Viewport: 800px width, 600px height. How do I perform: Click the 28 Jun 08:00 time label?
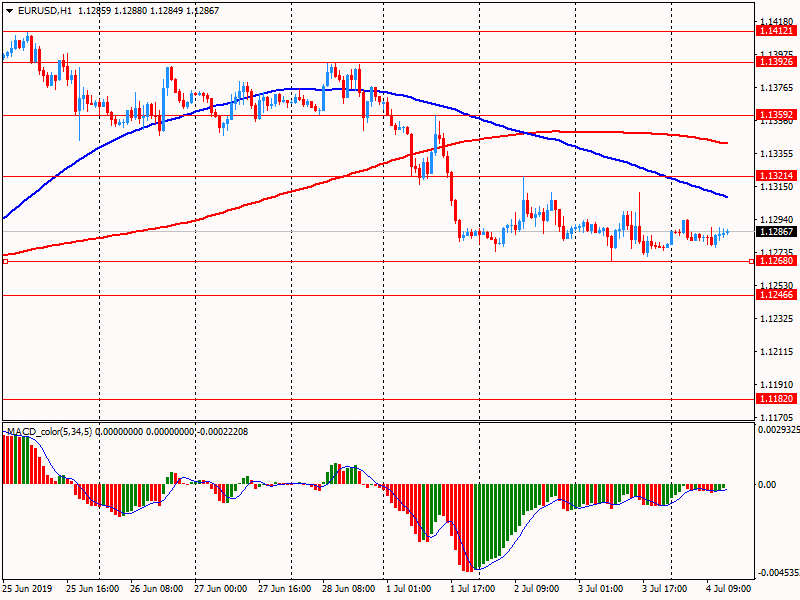348,588
